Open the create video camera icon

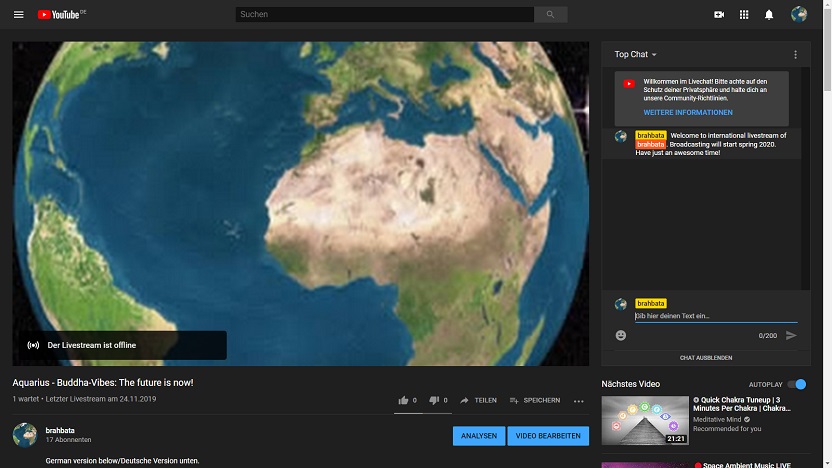(718, 15)
